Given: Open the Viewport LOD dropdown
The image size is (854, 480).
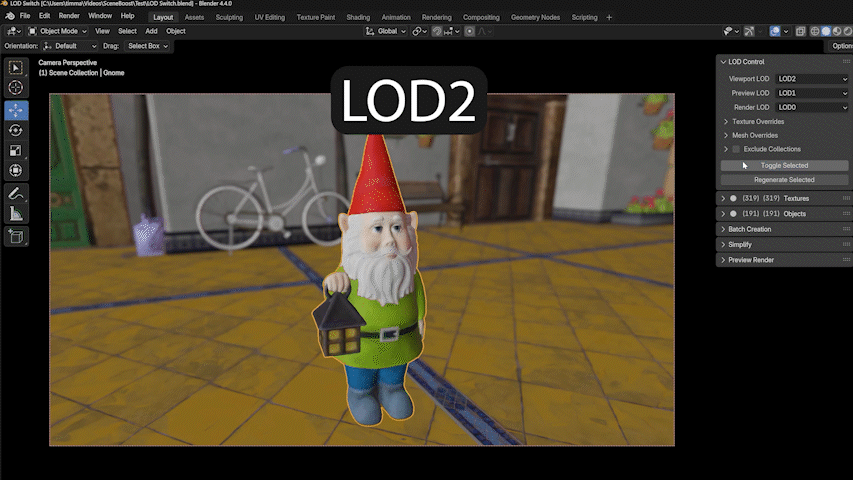Looking at the screenshot, I should [x=811, y=79].
